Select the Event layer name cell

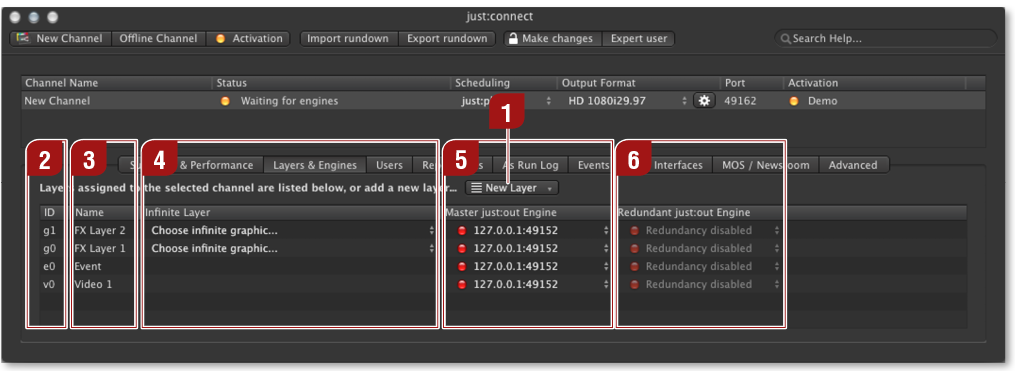pos(88,267)
